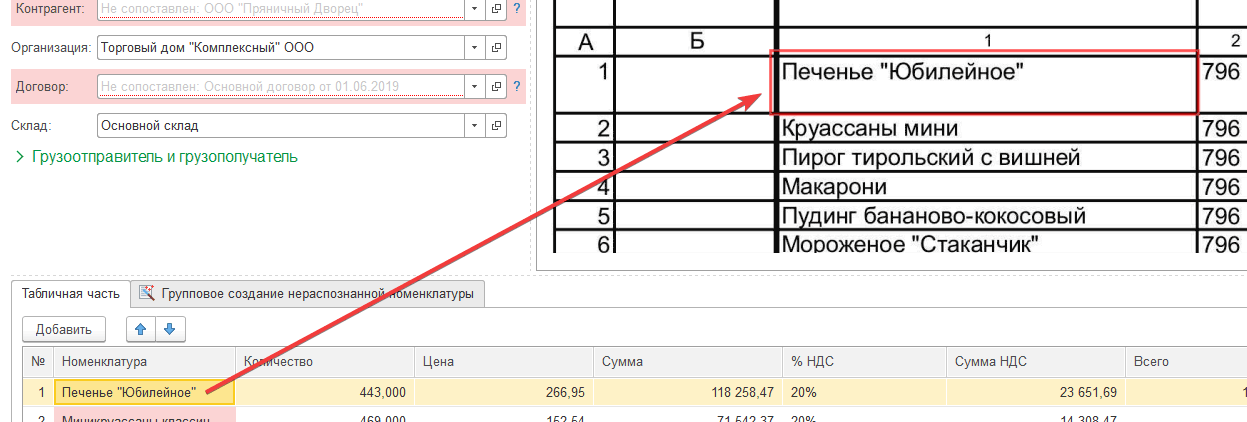Click the Склад field Основной склад

[280, 126]
